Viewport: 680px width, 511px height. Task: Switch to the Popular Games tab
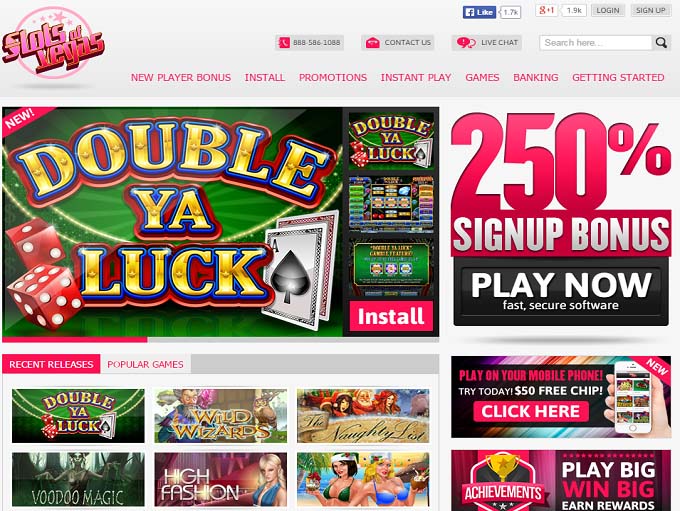pos(145,364)
